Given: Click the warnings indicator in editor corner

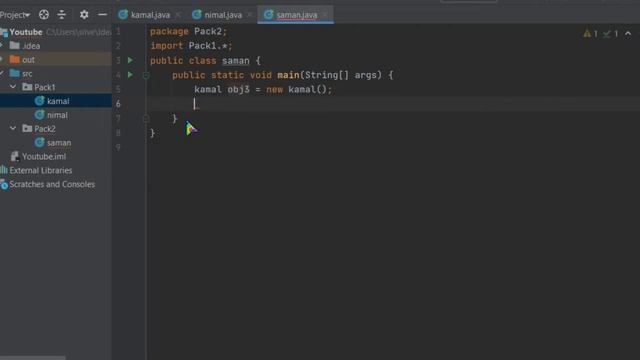Looking at the screenshot, I should point(591,34).
